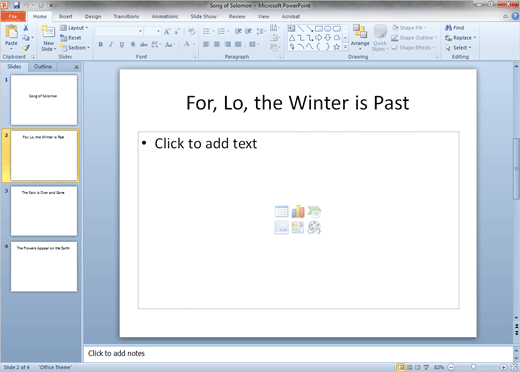Screen dimensions: 520x372
Task: Open the Shape Effects dropdown
Action: coord(413,48)
